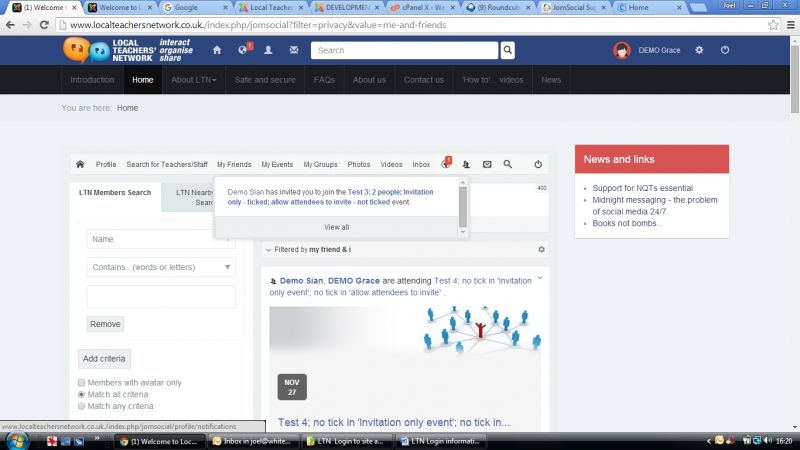Tick 'Members with avatar only' checkbox
The height and width of the screenshot is (450, 800).
pos(82,382)
